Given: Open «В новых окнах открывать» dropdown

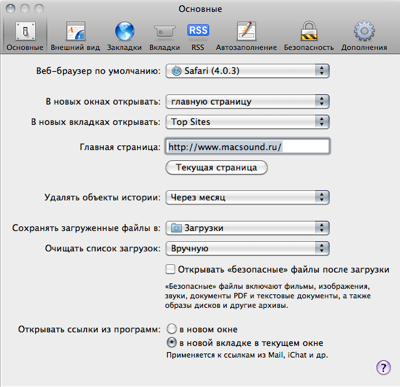Looking at the screenshot, I should (247, 102).
